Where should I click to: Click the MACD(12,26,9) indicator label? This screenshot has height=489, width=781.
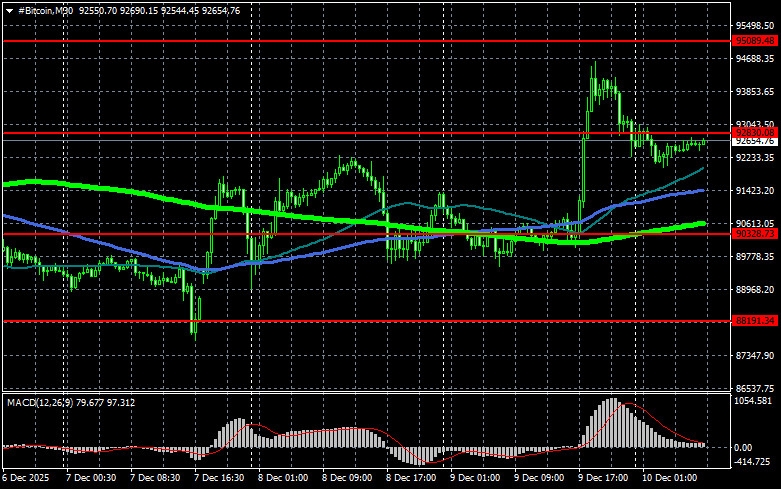point(40,402)
